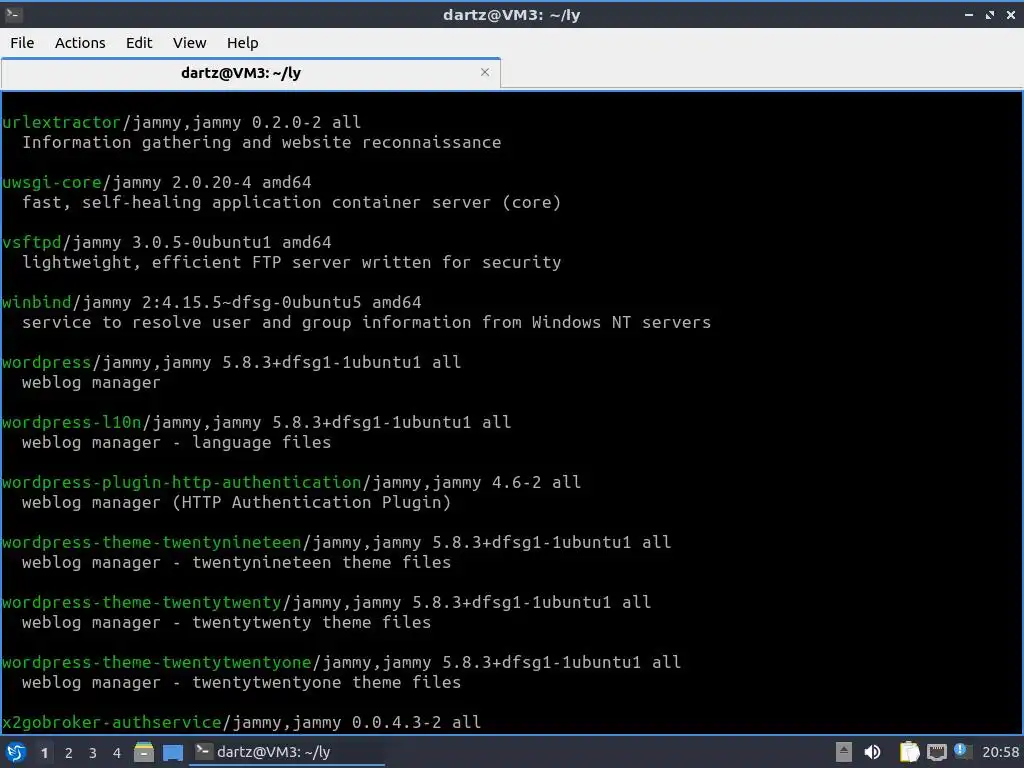Viewport: 1024px width, 768px height.
Task: Maximize the terminal window
Action: (990, 14)
